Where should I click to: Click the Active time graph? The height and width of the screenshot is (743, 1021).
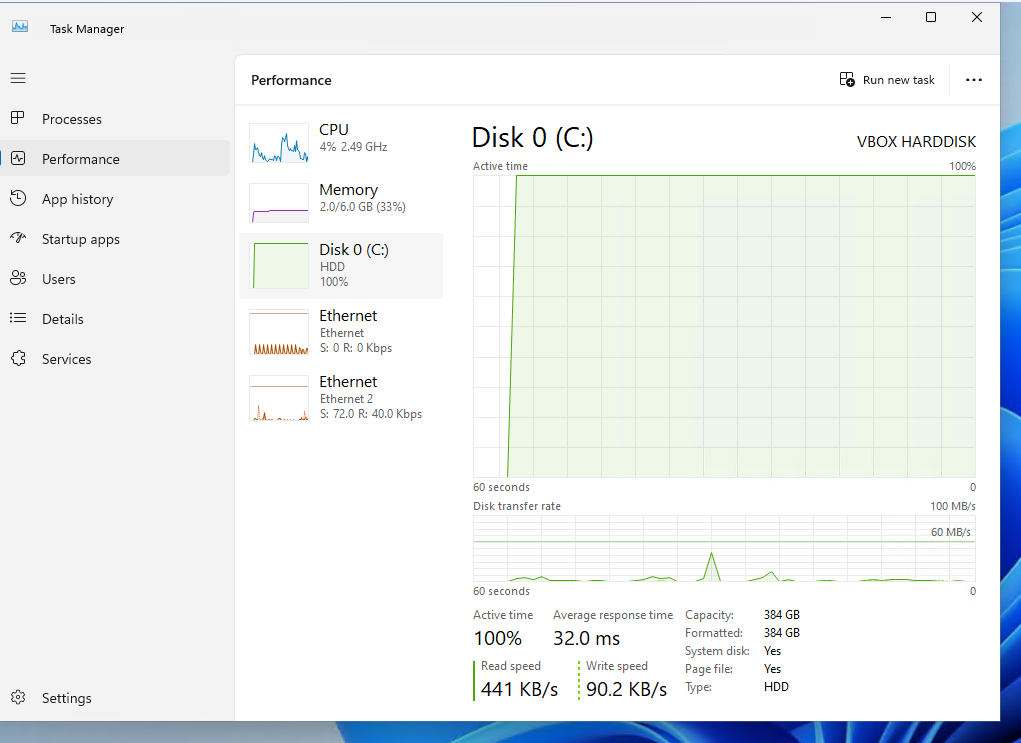pos(724,326)
